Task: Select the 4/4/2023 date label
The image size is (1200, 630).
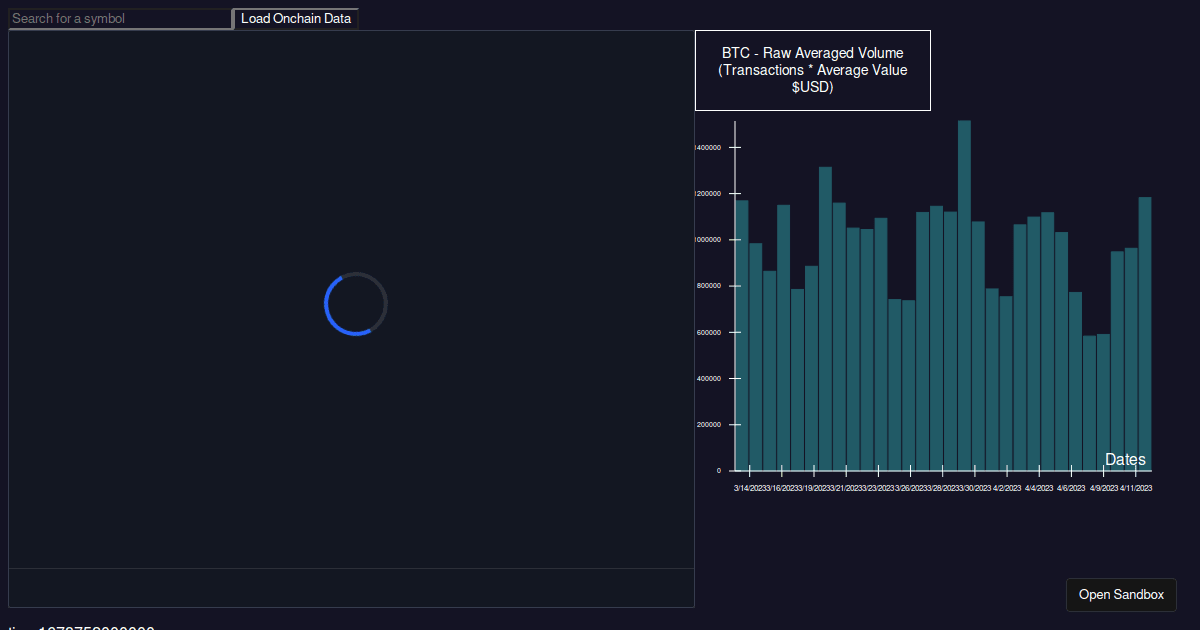Action: (x=1039, y=488)
